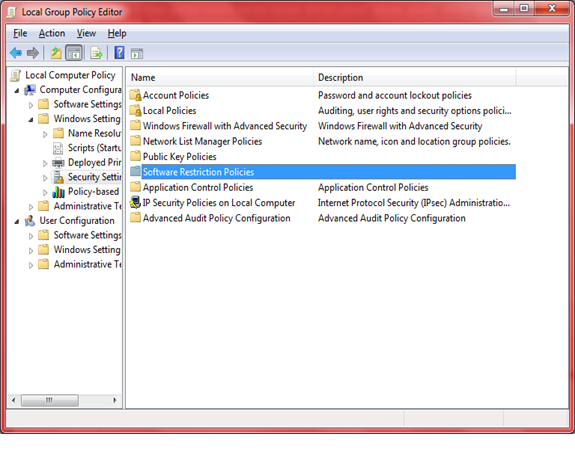Collapse the User Configuration tree node
Viewport: 575px width, 476px height.
point(17,221)
